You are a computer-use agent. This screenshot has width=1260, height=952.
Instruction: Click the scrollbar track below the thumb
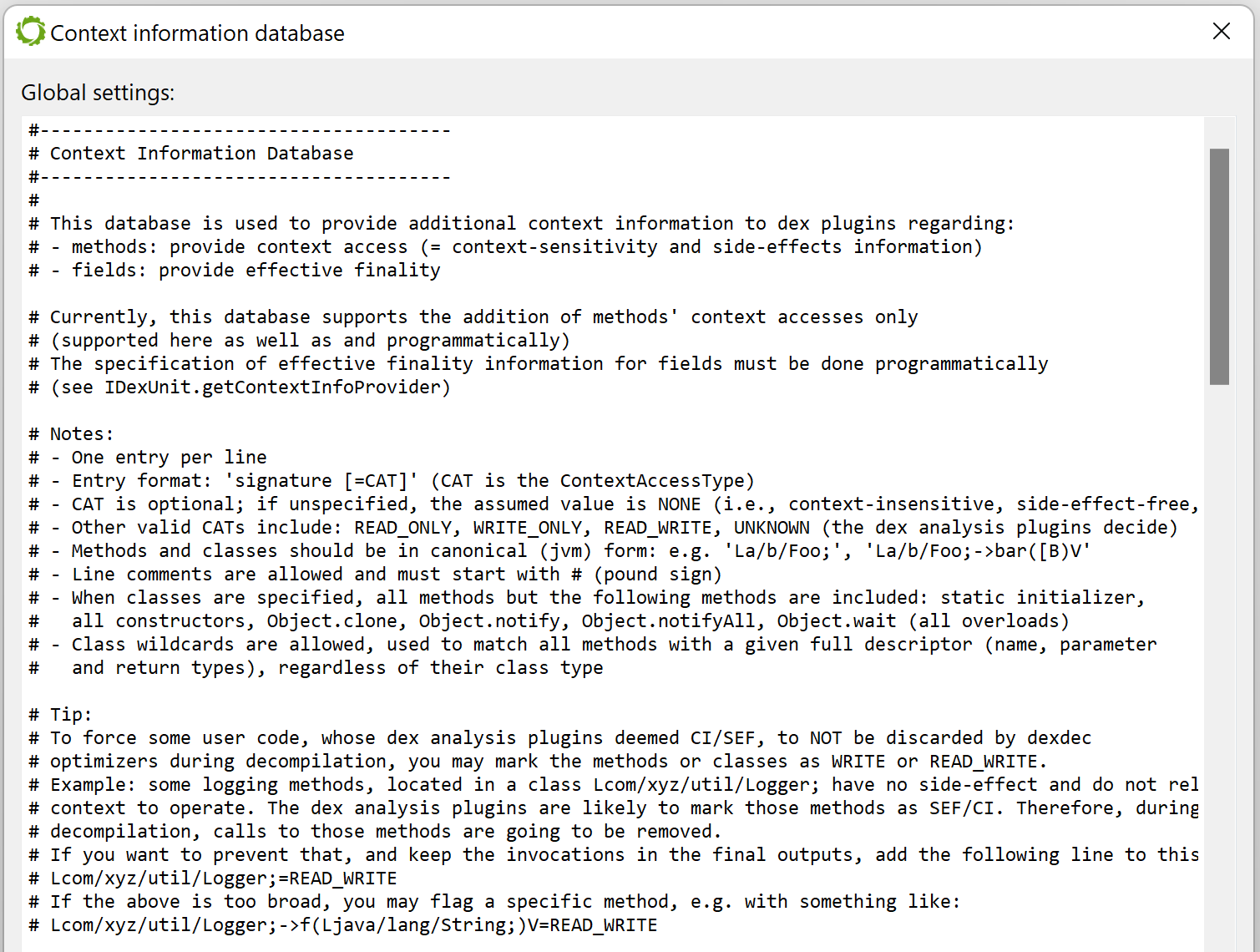1219,668
